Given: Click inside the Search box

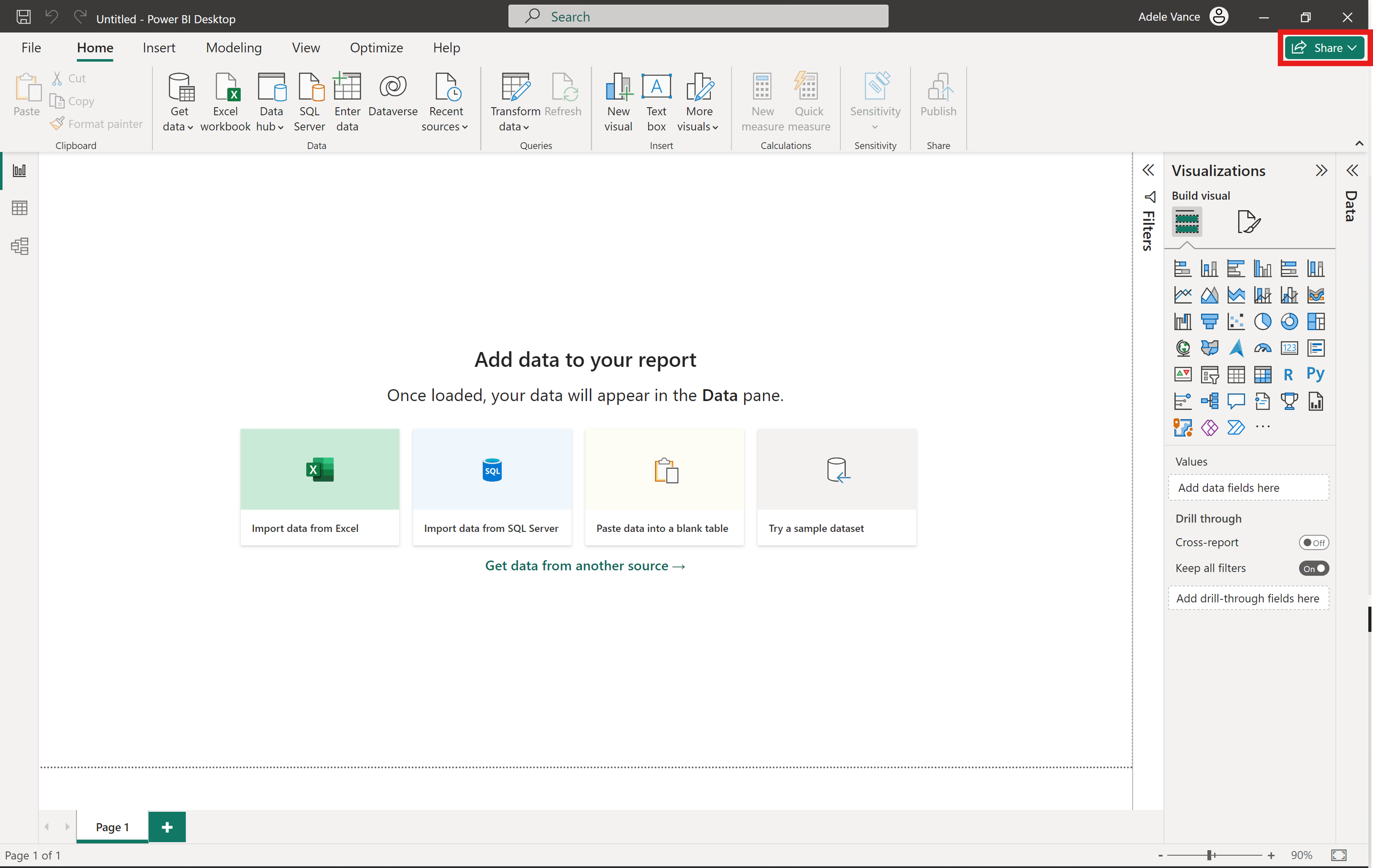Looking at the screenshot, I should pos(698,16).
